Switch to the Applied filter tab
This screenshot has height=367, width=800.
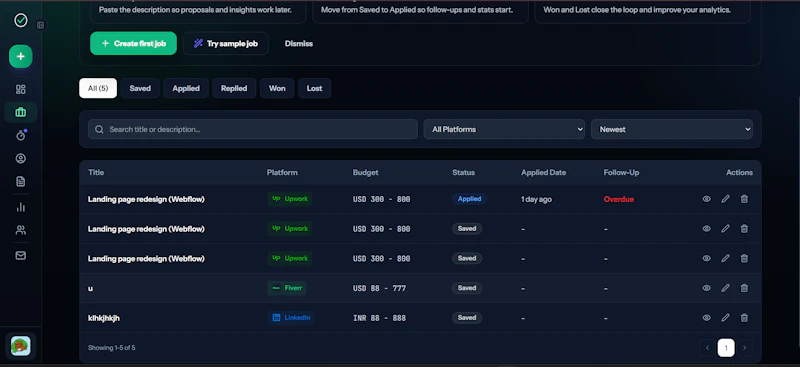click(x=186, y=88)
